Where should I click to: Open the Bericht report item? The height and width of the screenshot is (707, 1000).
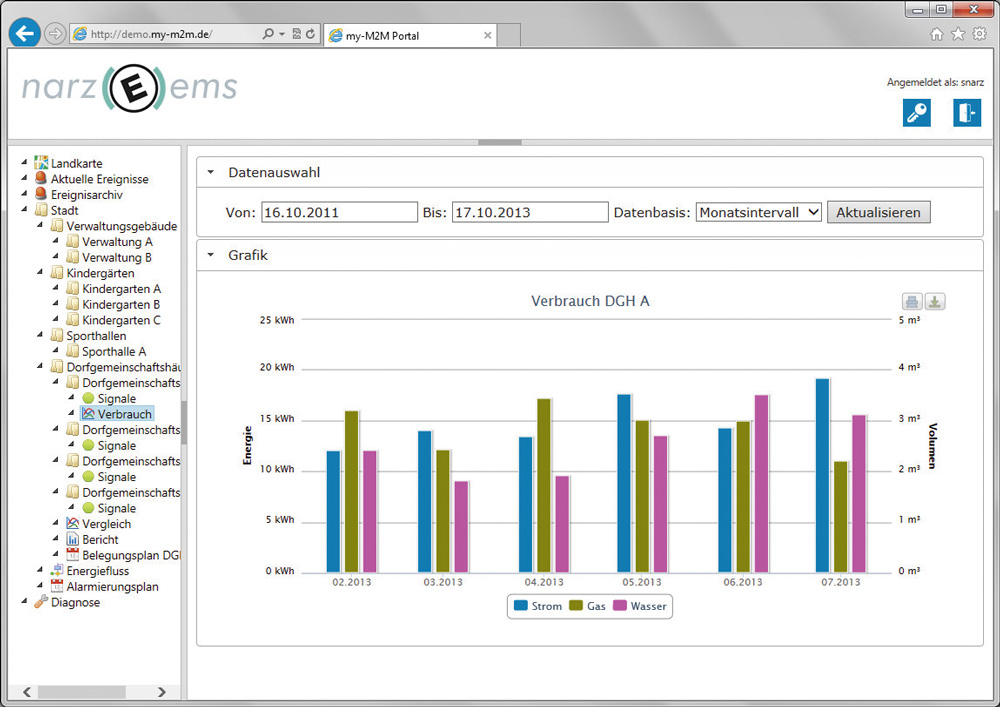tap(100, 539)
